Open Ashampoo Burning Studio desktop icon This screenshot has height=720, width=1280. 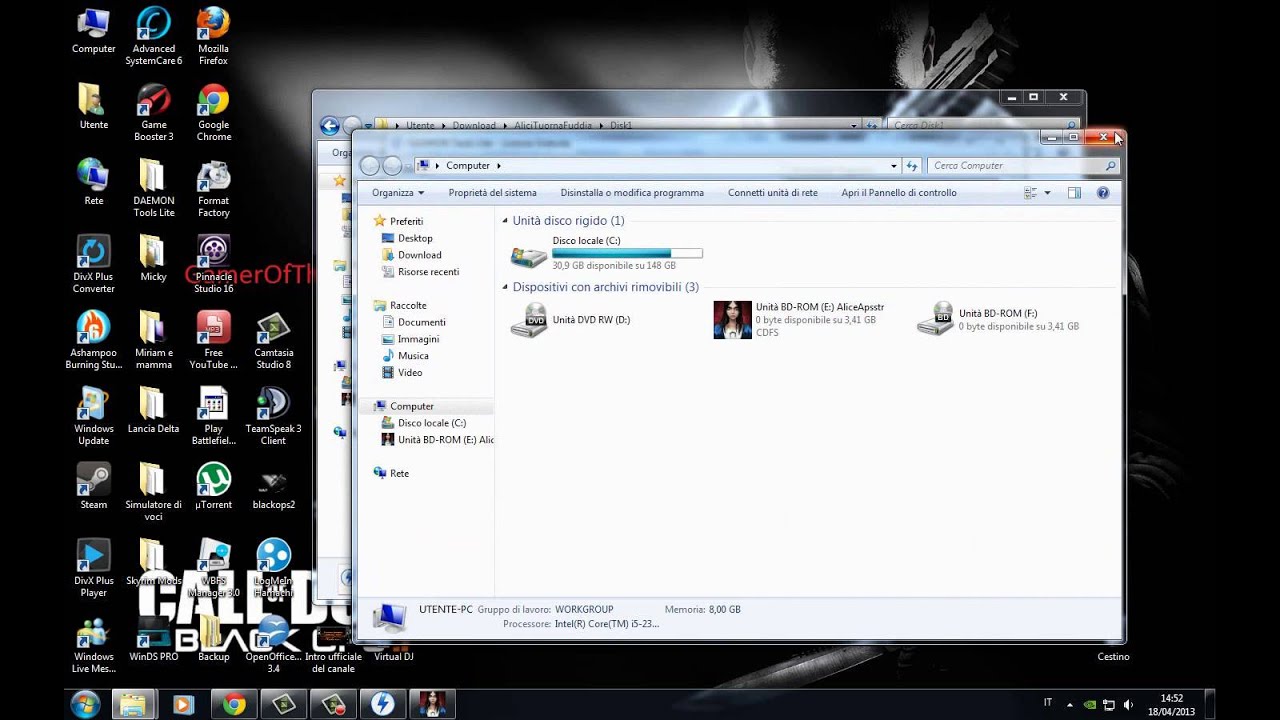pyautogui.click(x=93, y=340)
